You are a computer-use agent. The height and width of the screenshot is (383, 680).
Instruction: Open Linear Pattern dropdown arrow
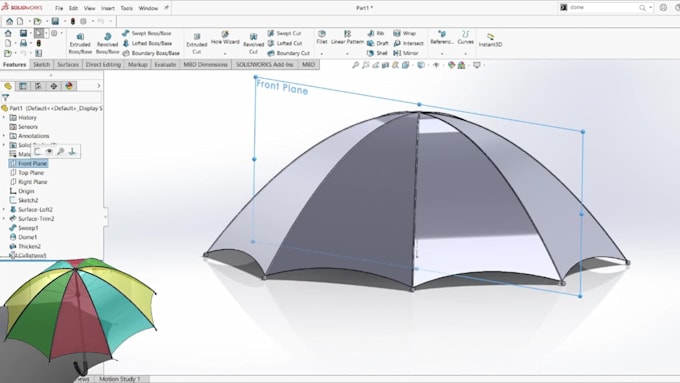click(347, 54)
